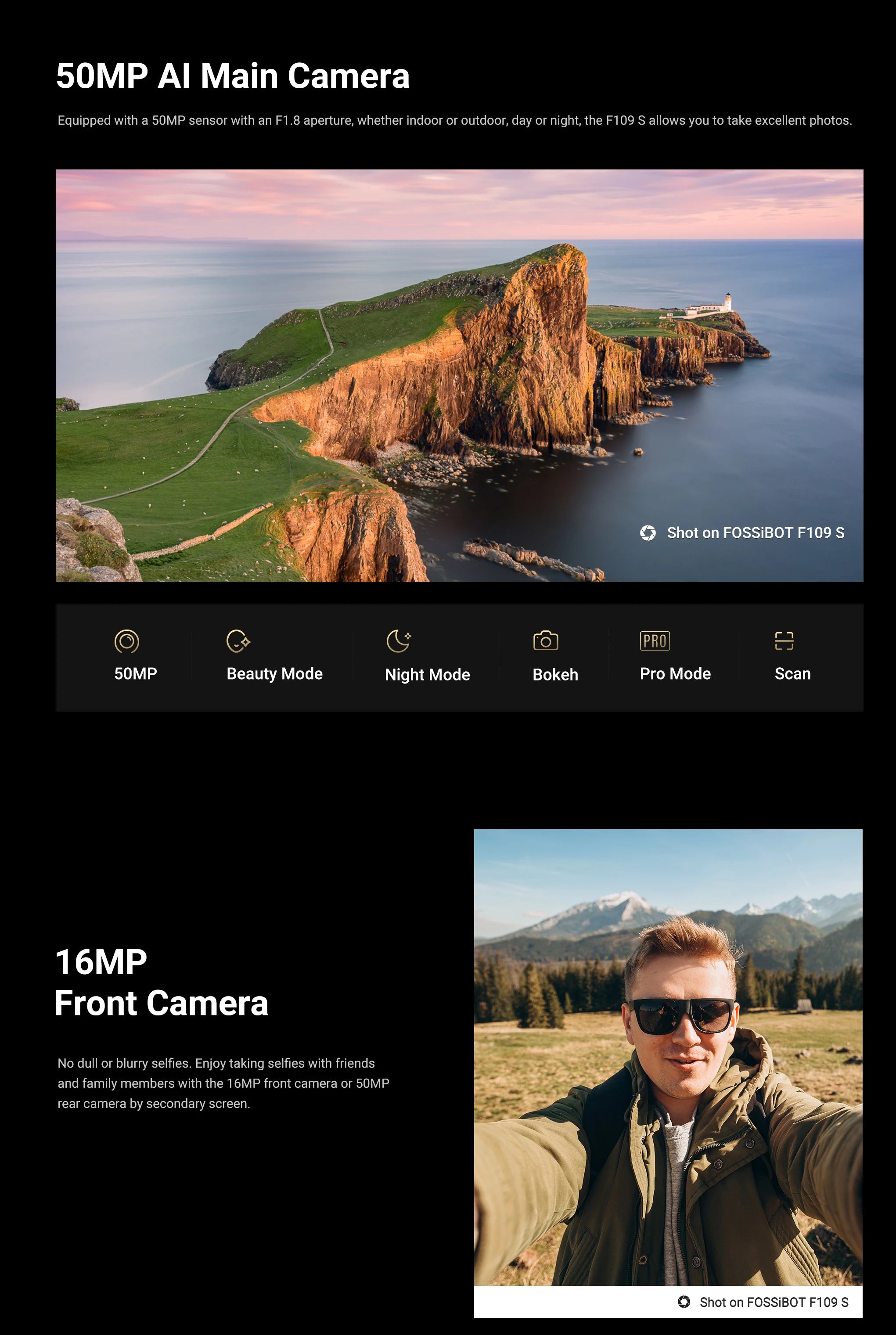Click the Scan frame icon
Image resolution: width=896 pixels, height=1335 pixels.
point(784,641)
